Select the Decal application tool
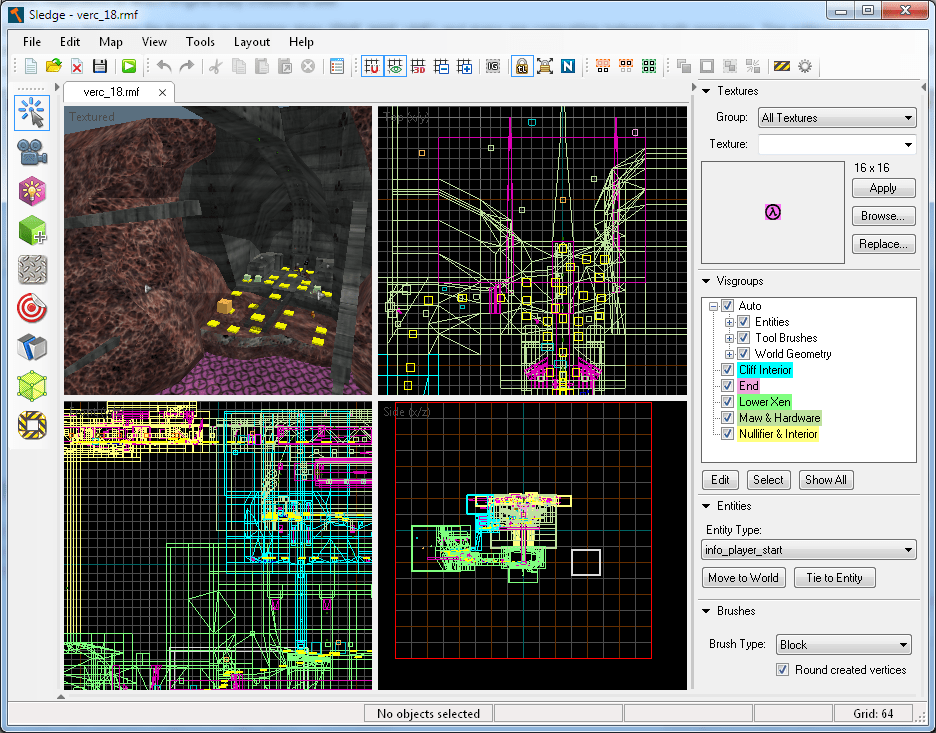Viewport: 936px width, 733px height. coord(33,308)
